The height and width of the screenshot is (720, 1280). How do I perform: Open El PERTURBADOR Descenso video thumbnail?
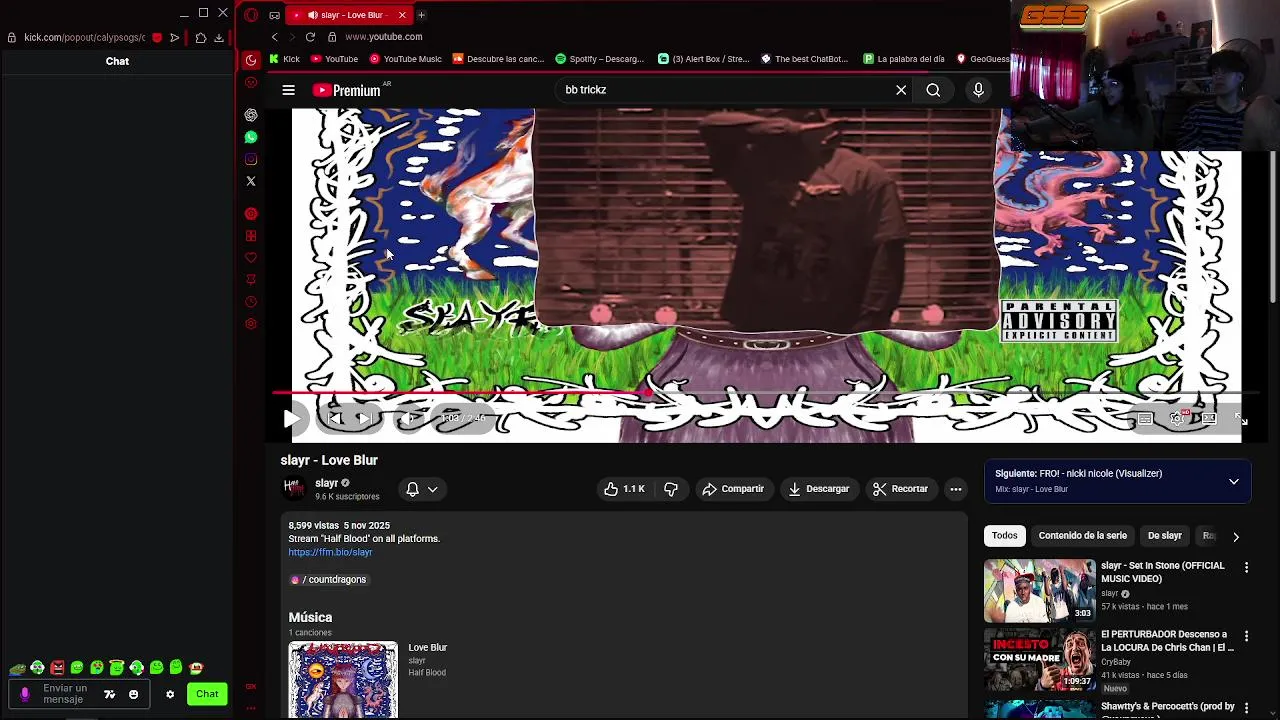[1039, 659]
